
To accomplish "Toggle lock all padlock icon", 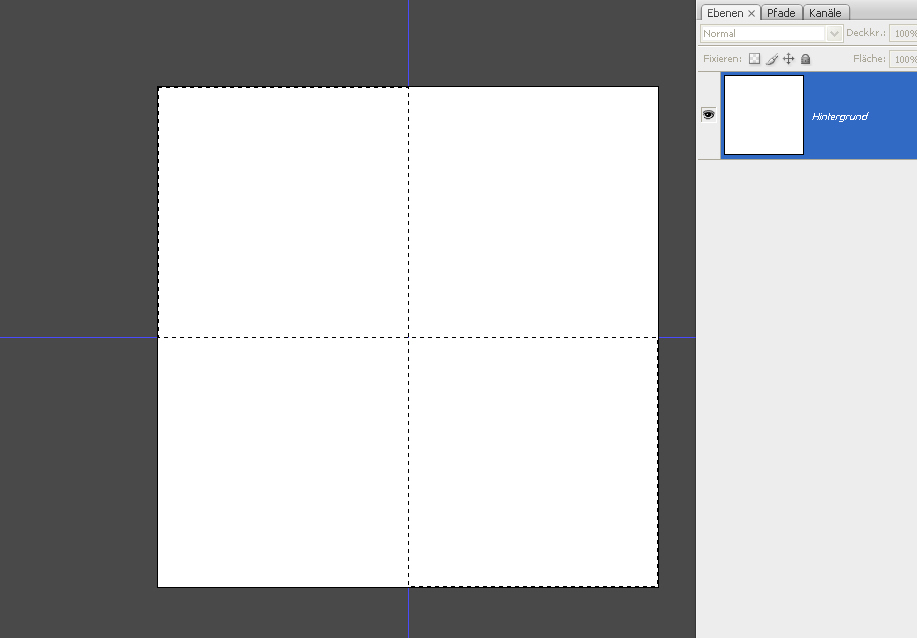I will [805, 58].
